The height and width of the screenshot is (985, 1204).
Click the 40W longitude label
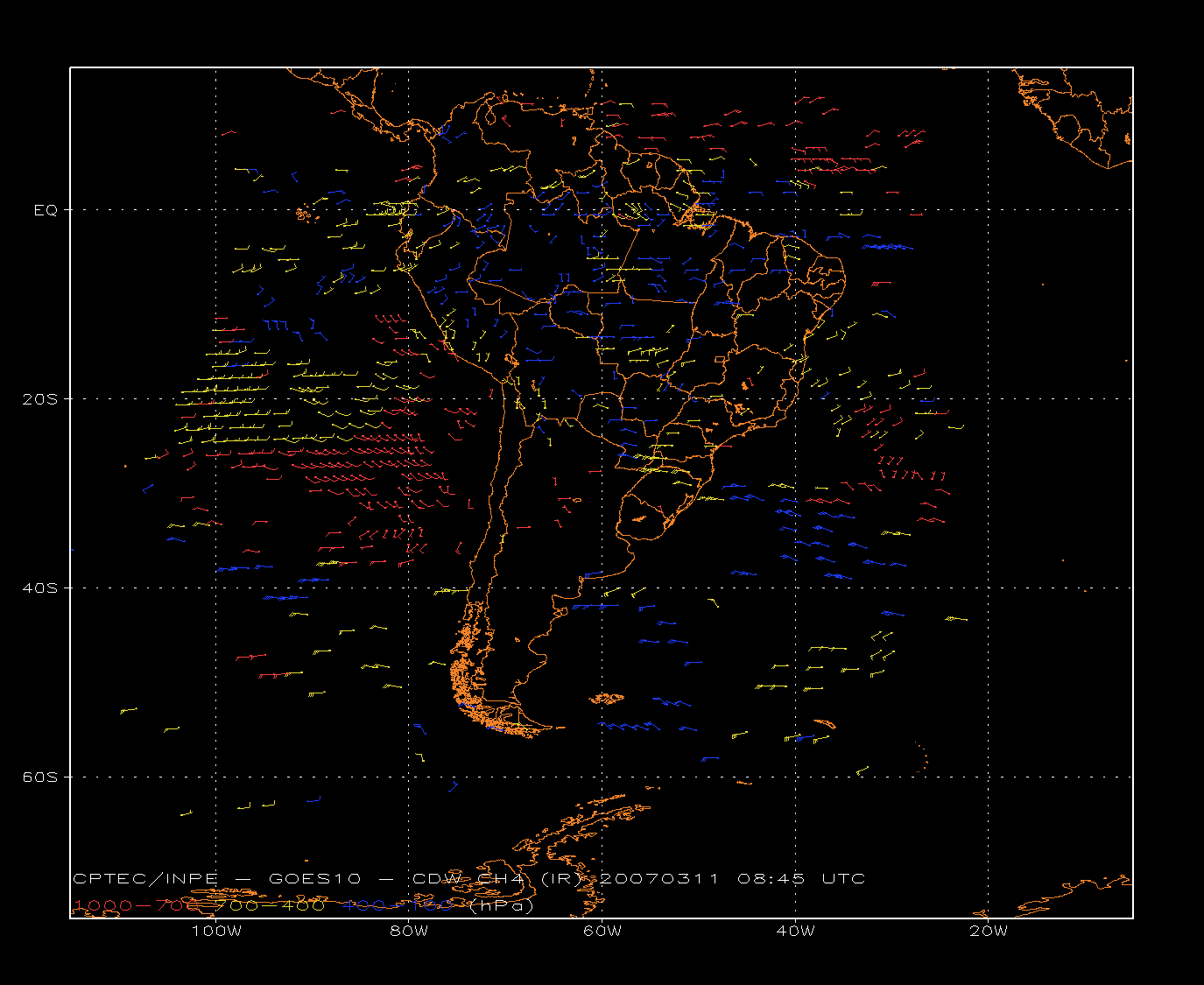click(796, 931)
